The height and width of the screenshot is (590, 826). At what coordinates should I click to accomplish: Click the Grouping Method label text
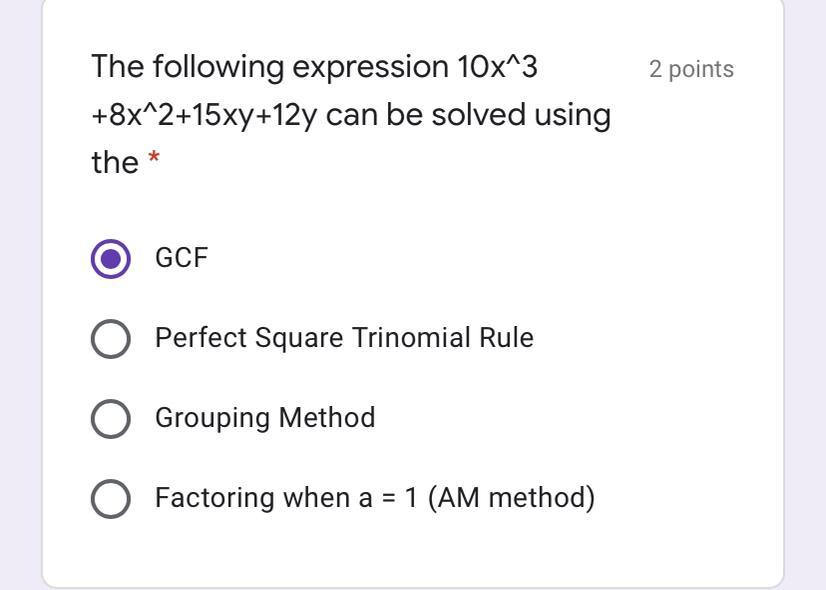pos(265,418)
